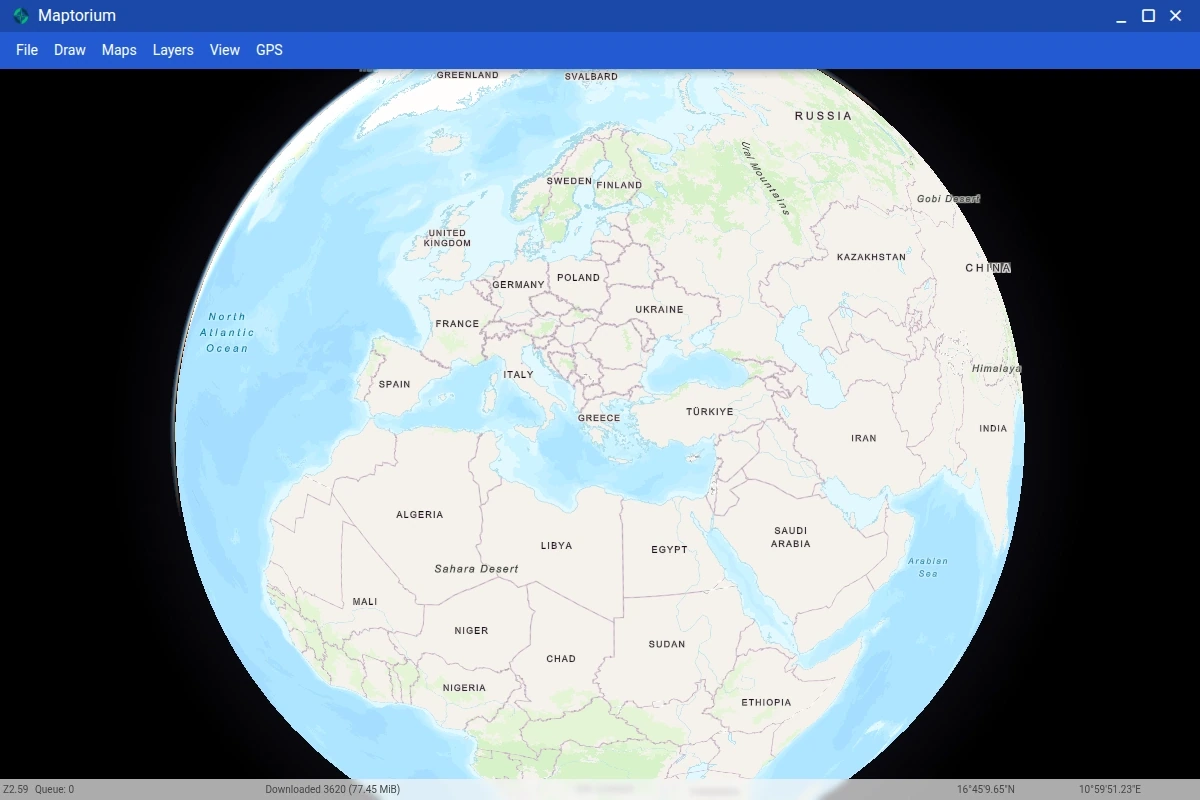Open the File menu
Image resolution: width=1200 pixels, height=800 pixels.
pos(27,50)
